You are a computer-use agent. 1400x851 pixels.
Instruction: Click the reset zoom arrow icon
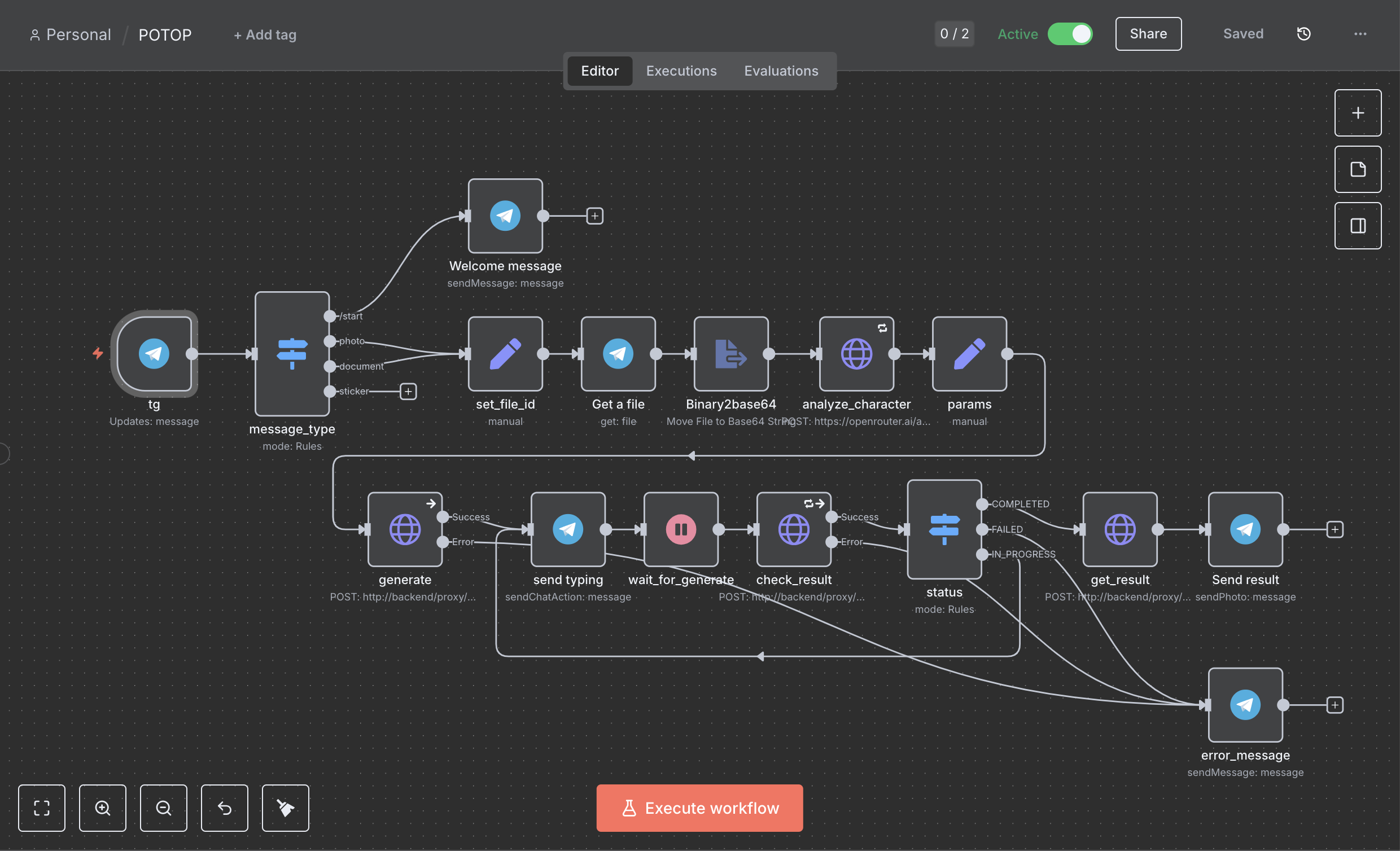[225, 808]
